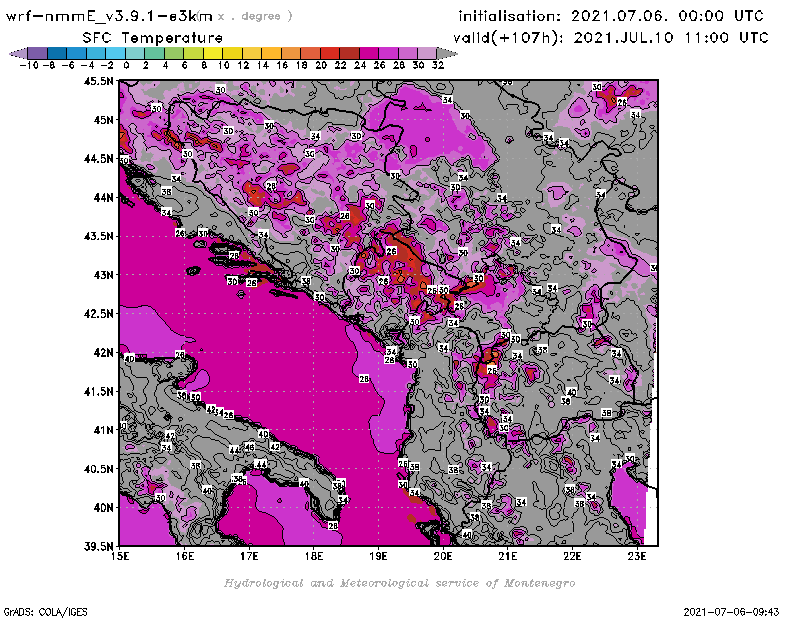Click the 44.5N latitude label
The height and width of the screenshot is (618, 800).
point(98,159)
